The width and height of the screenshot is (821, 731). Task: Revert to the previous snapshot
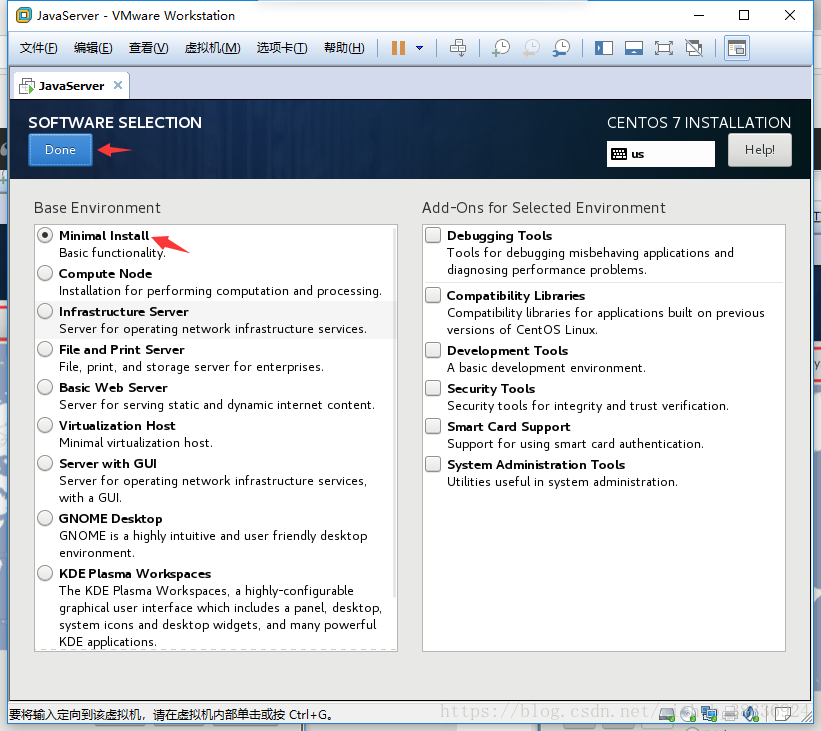click(531, 48)
